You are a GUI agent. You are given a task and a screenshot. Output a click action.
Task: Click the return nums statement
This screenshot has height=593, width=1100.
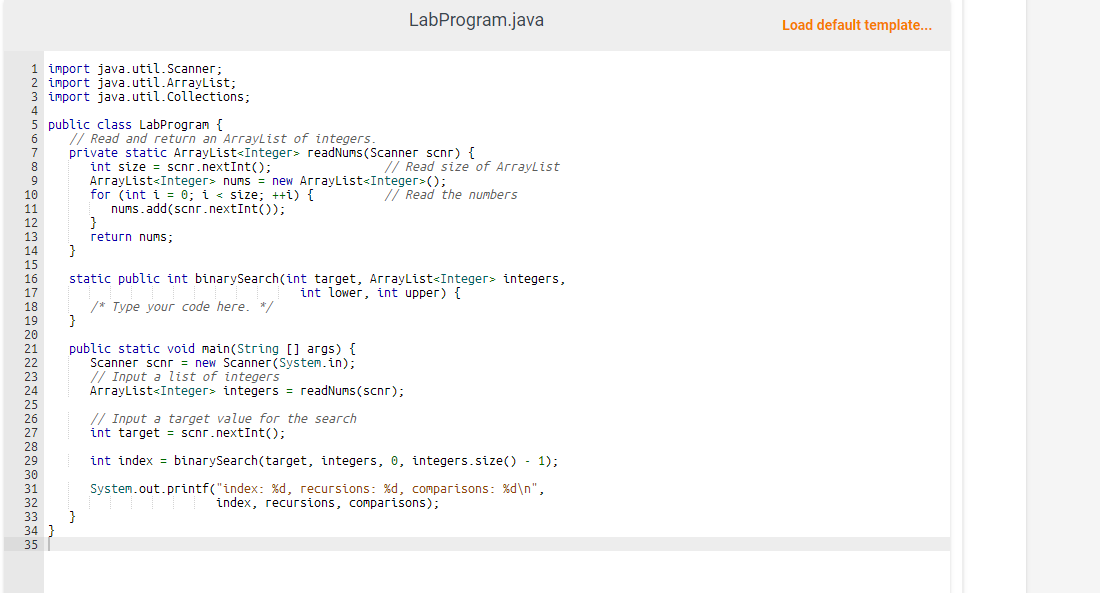(x=130, y=236)
